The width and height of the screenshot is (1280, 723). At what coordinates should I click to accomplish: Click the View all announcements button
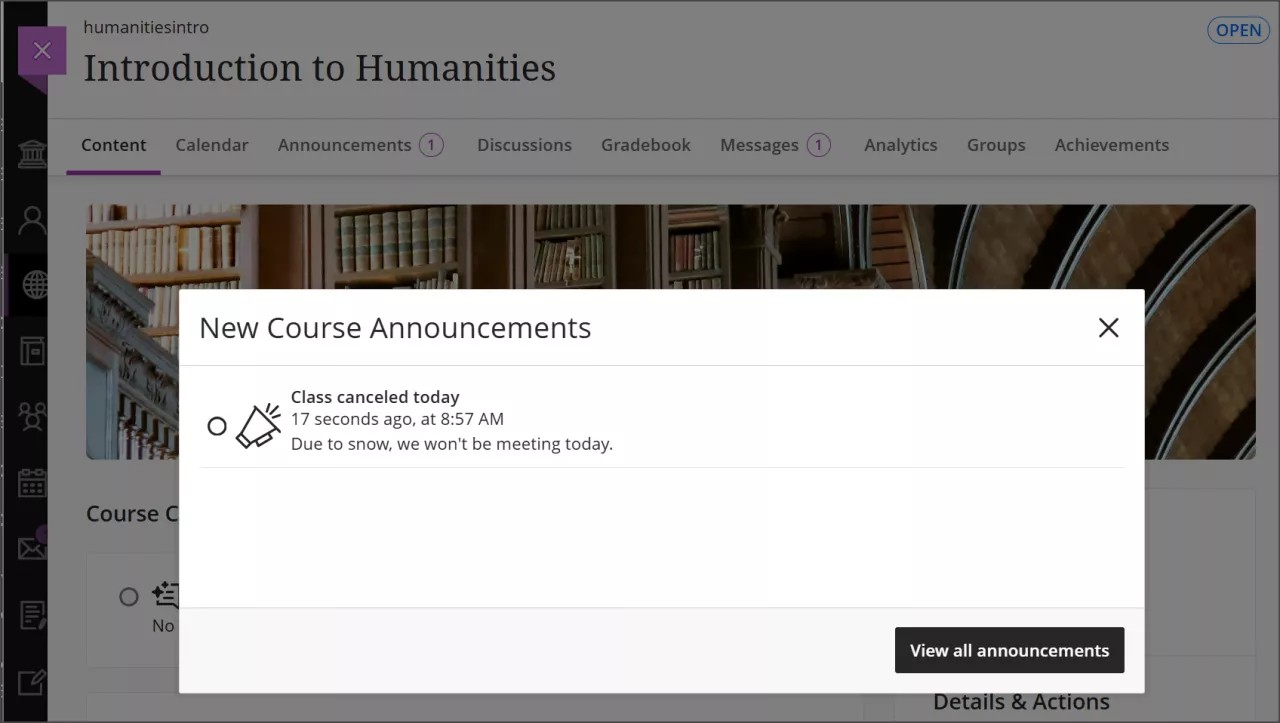1009,650
